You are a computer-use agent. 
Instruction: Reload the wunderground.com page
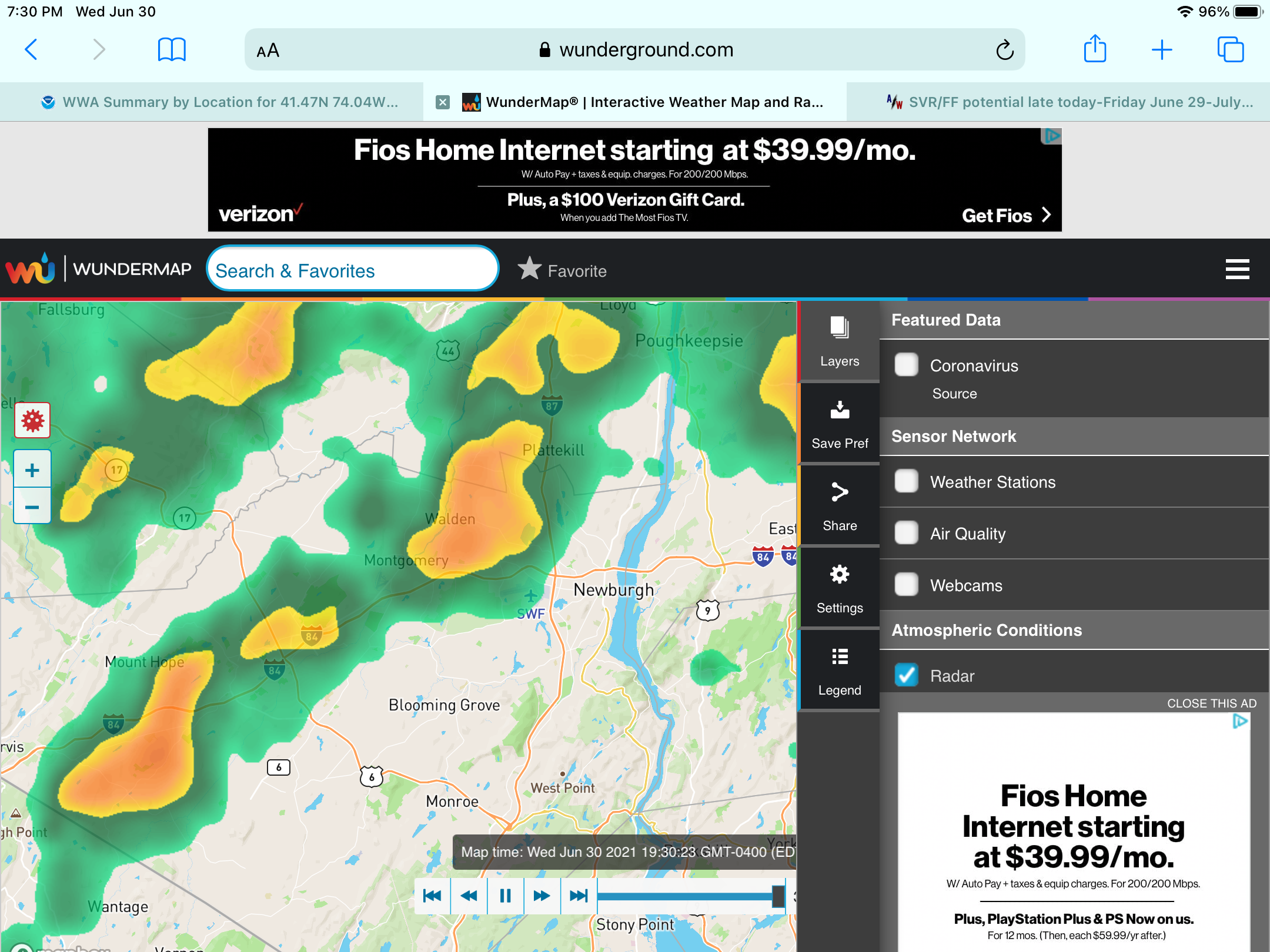click(1005, 50)
